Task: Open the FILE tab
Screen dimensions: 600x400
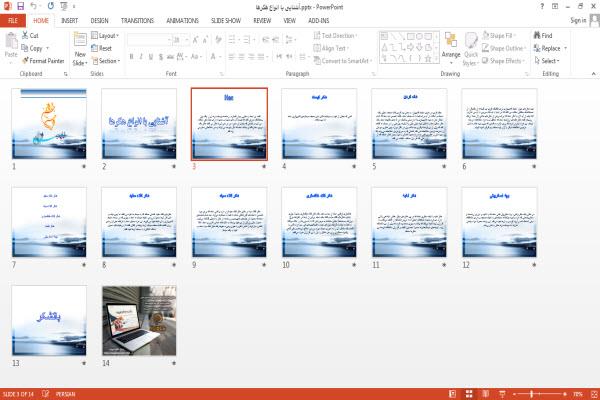Action: pos(13,21)
